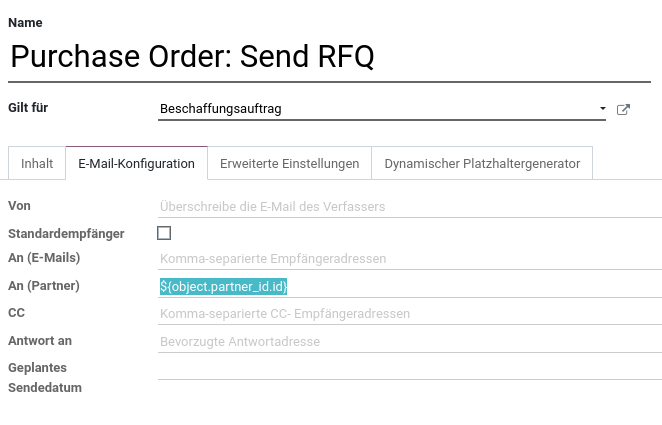Image resolution: width=662 pixels, height=425 pixels.
Task: Click the Geplantes Sendedatum label
Action: (45, 377)
